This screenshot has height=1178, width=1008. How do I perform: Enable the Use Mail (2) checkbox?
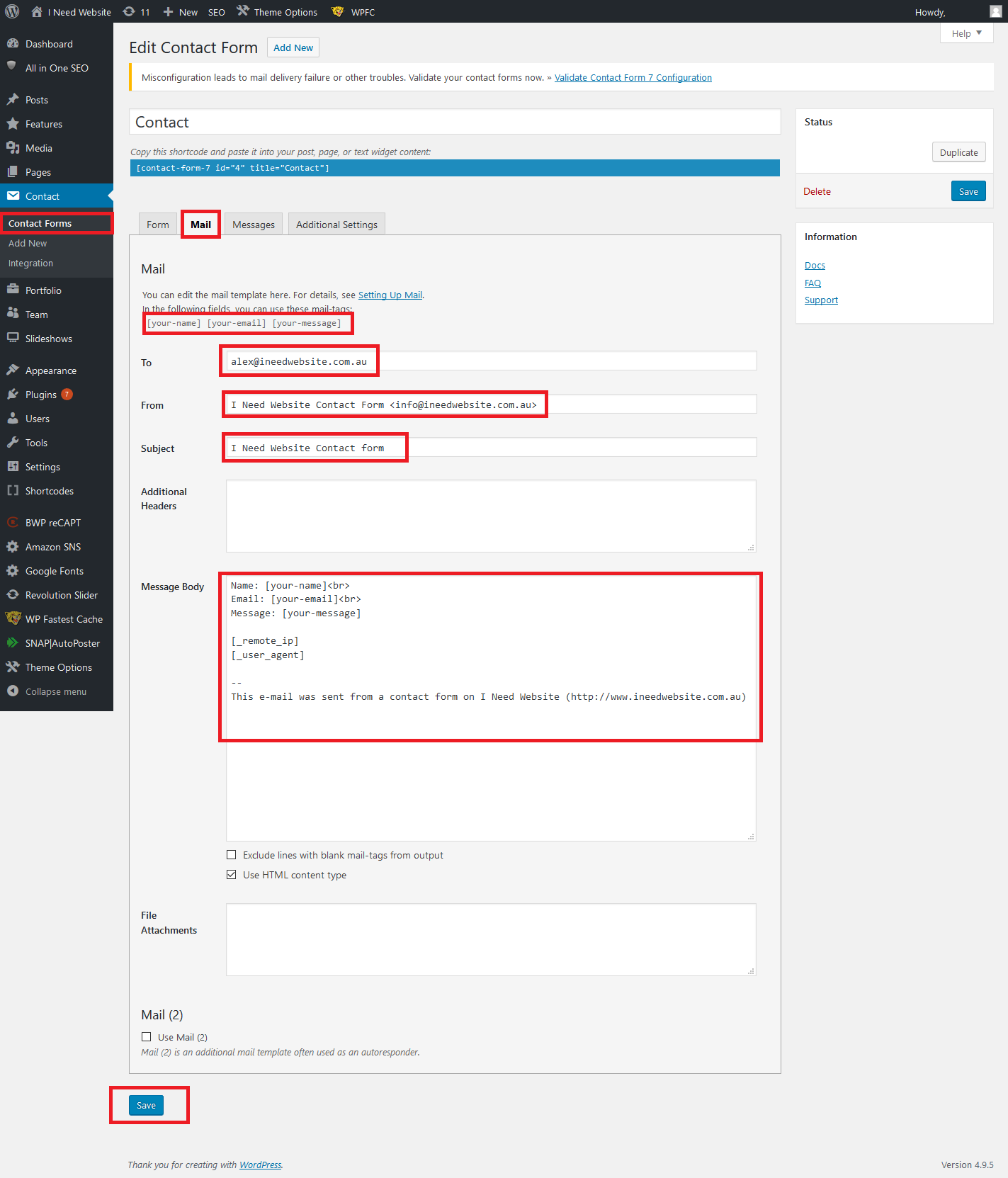147,1037
